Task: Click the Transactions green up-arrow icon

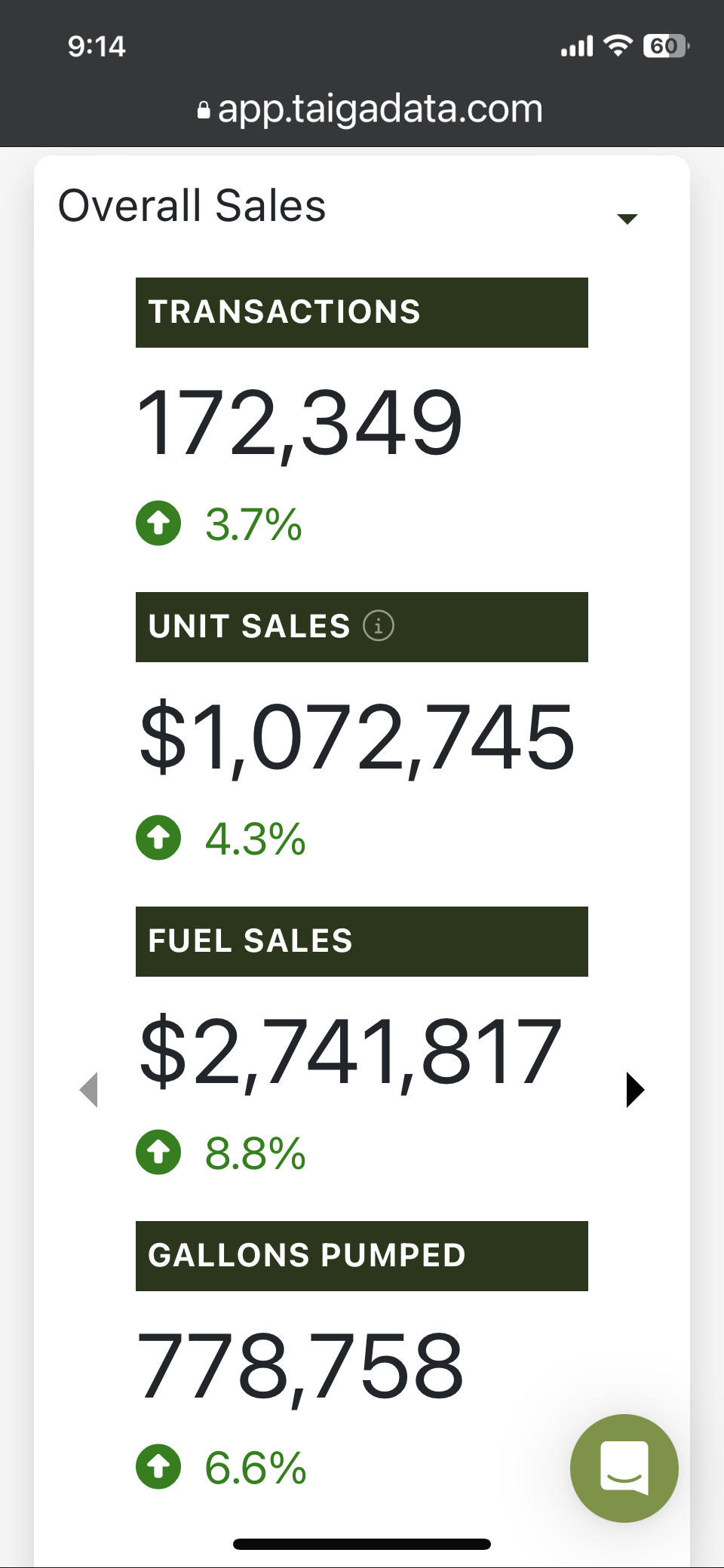Action: pyautogui.click(x=158, y=523)
